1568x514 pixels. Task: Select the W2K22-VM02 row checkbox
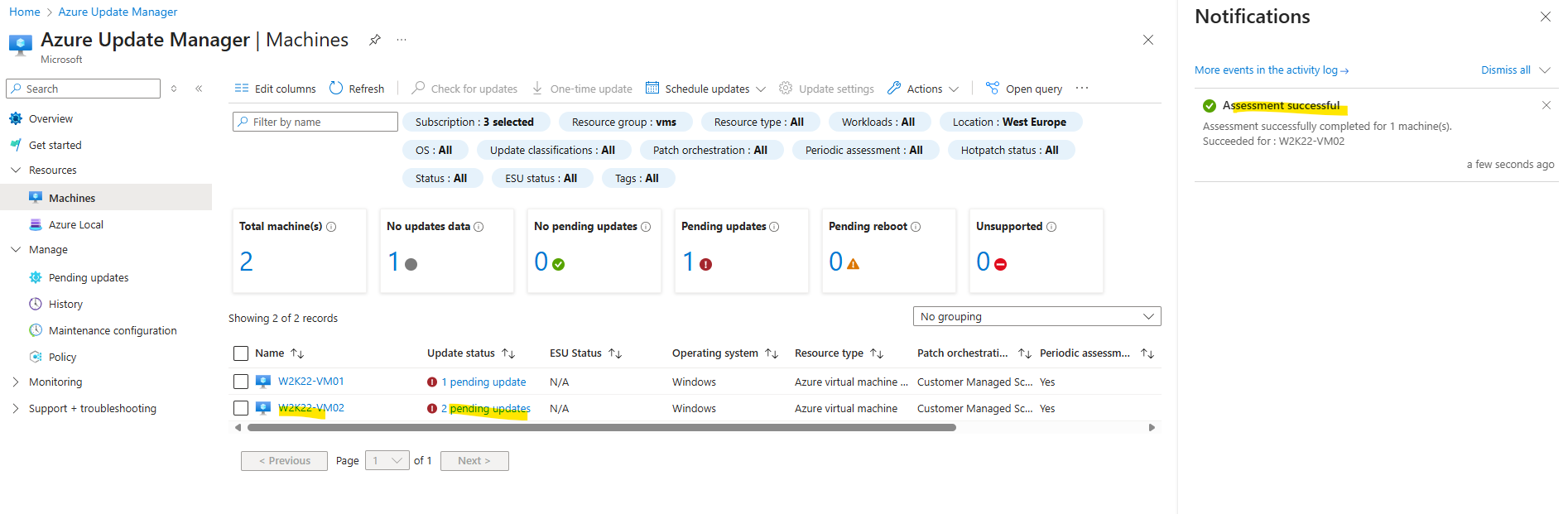click(241, 408)
